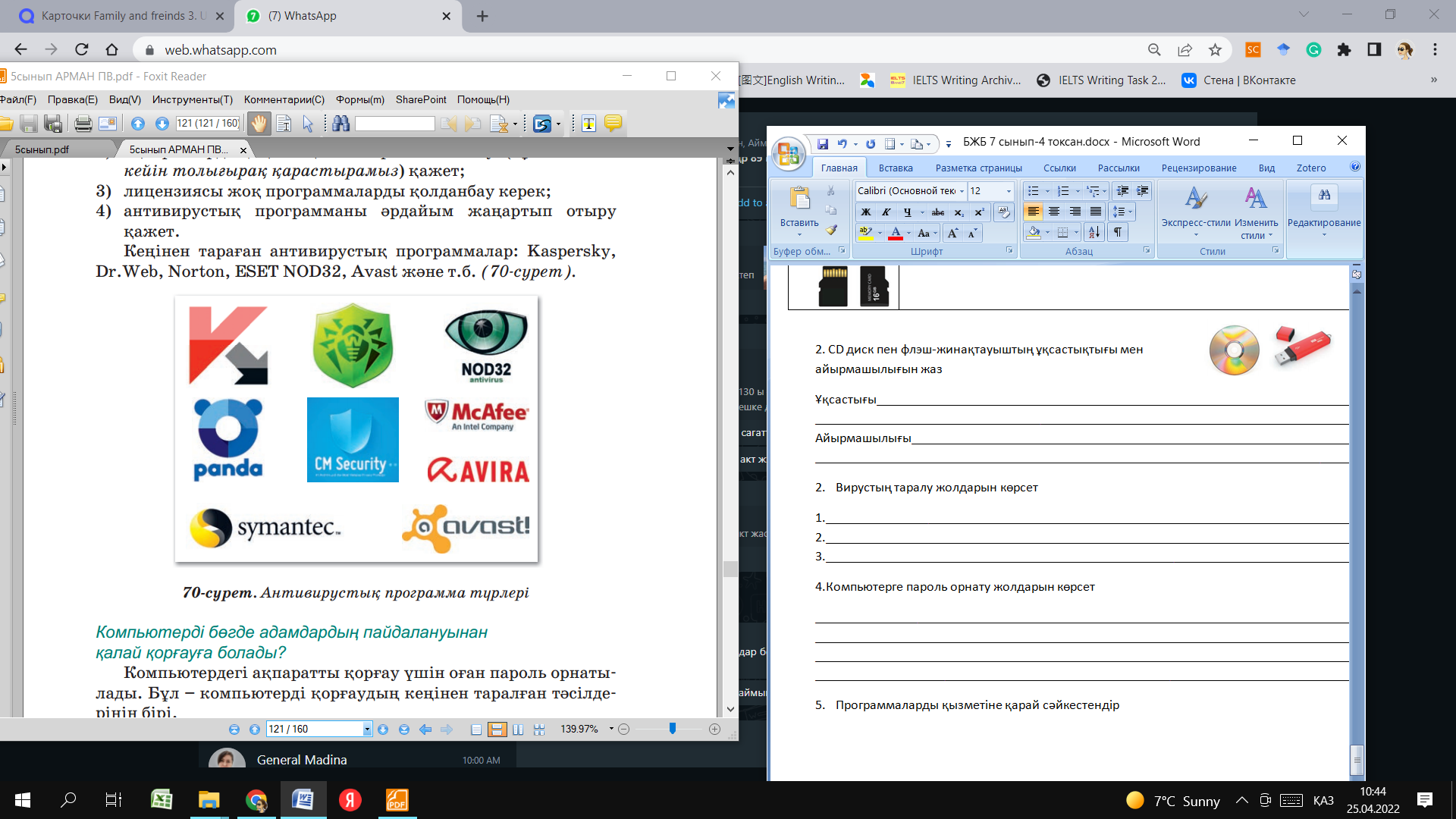1456x819 pixels.
Task: Click the binoculars search icon in Foxit
Action: coord(340,124)
